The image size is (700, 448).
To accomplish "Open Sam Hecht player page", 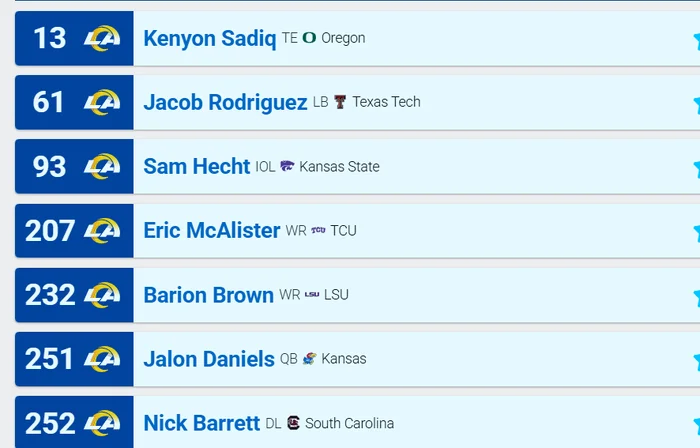I will (196, 167).
